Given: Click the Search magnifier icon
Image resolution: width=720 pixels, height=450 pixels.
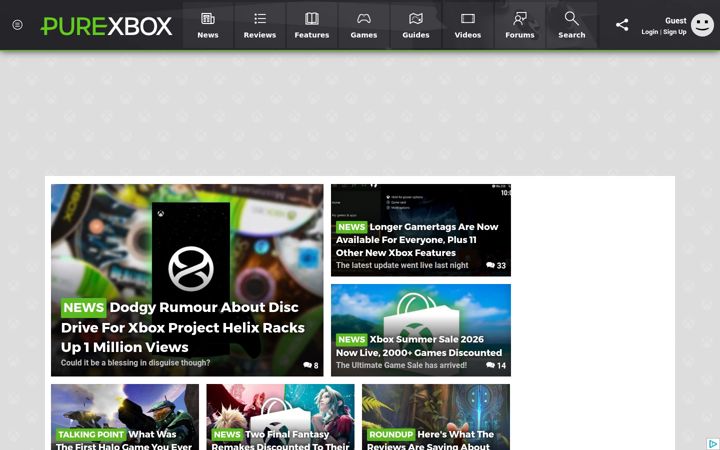Looking at the screenshot, I should [572, 18].
